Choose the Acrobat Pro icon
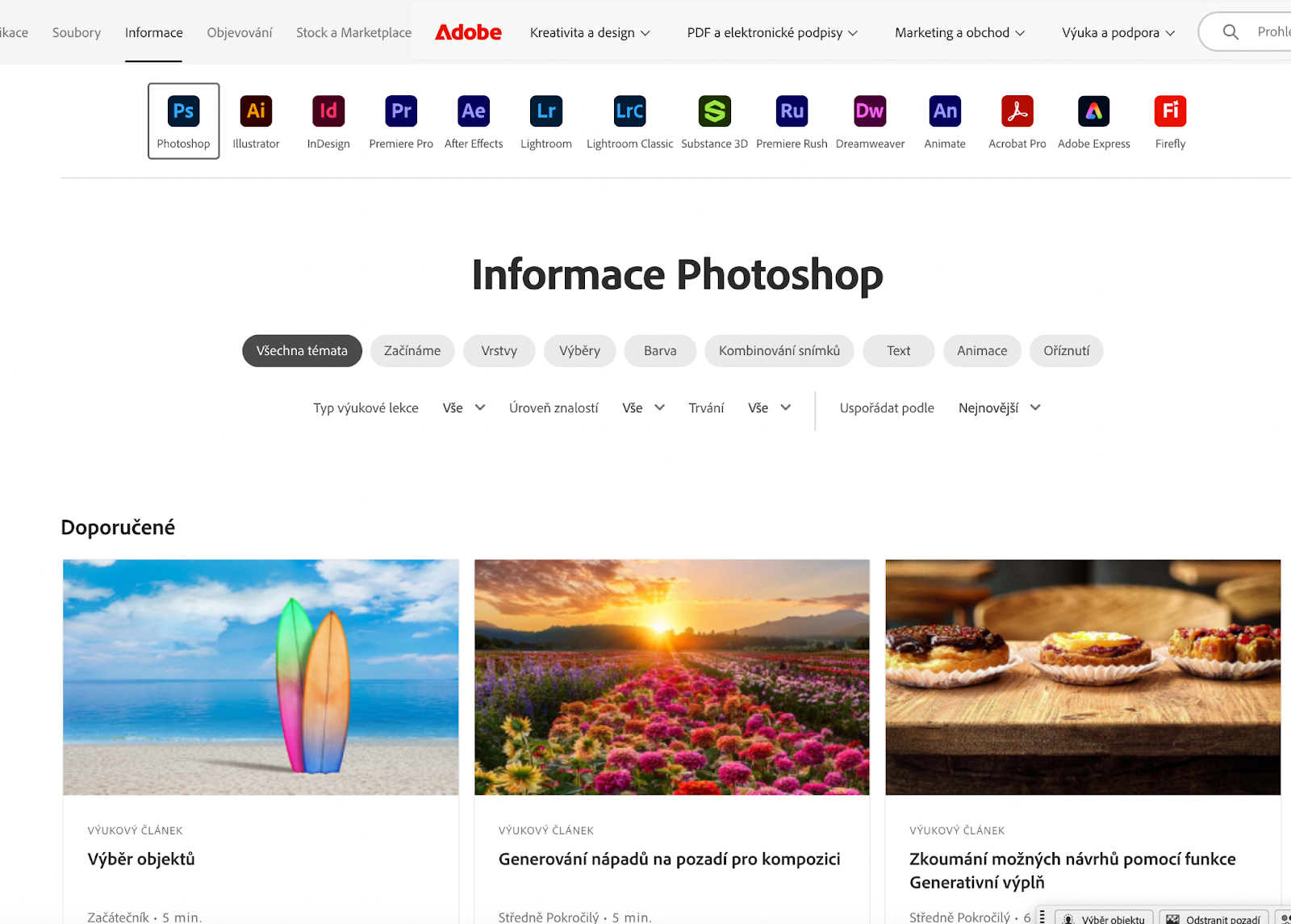This screenshot has height=924, width=1291. coord(1017,111)
